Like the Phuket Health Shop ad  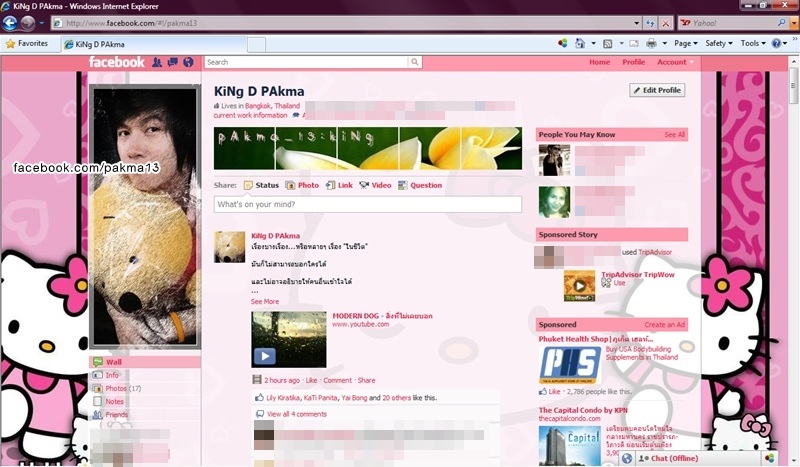pyautogui.click(x=554, y=391)
